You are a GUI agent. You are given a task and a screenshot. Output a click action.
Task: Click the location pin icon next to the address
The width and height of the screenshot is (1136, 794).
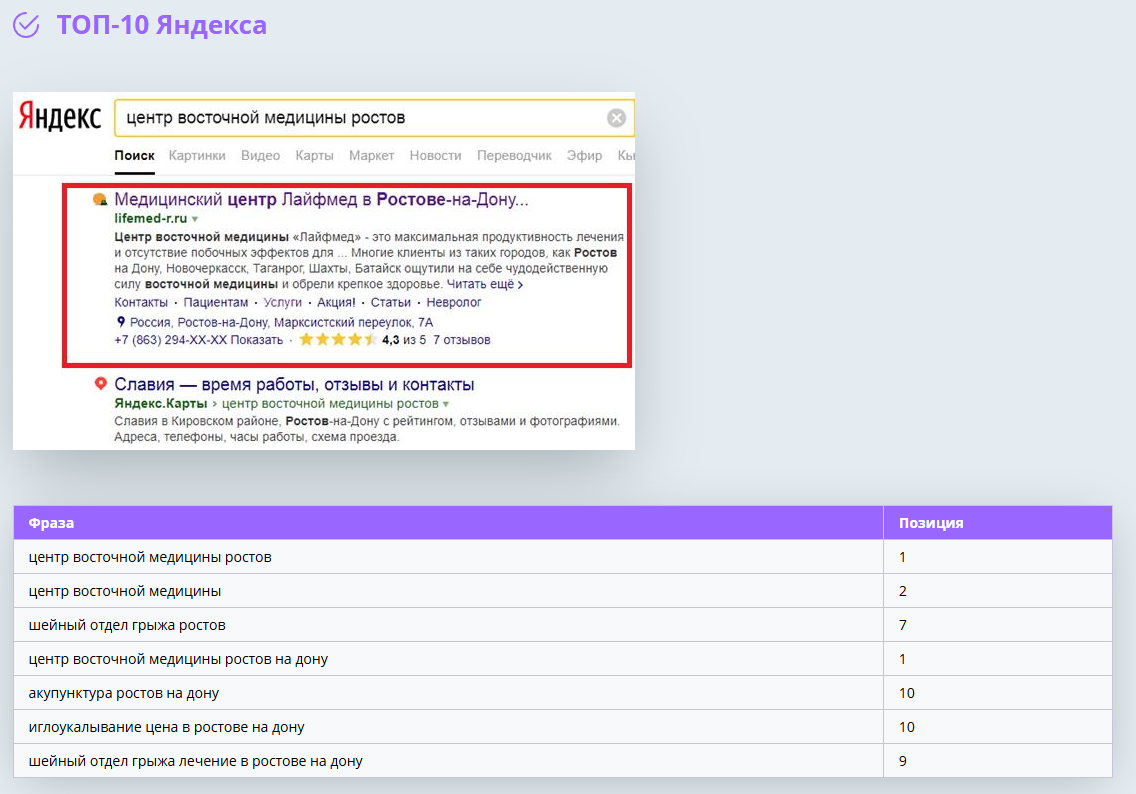121,322
